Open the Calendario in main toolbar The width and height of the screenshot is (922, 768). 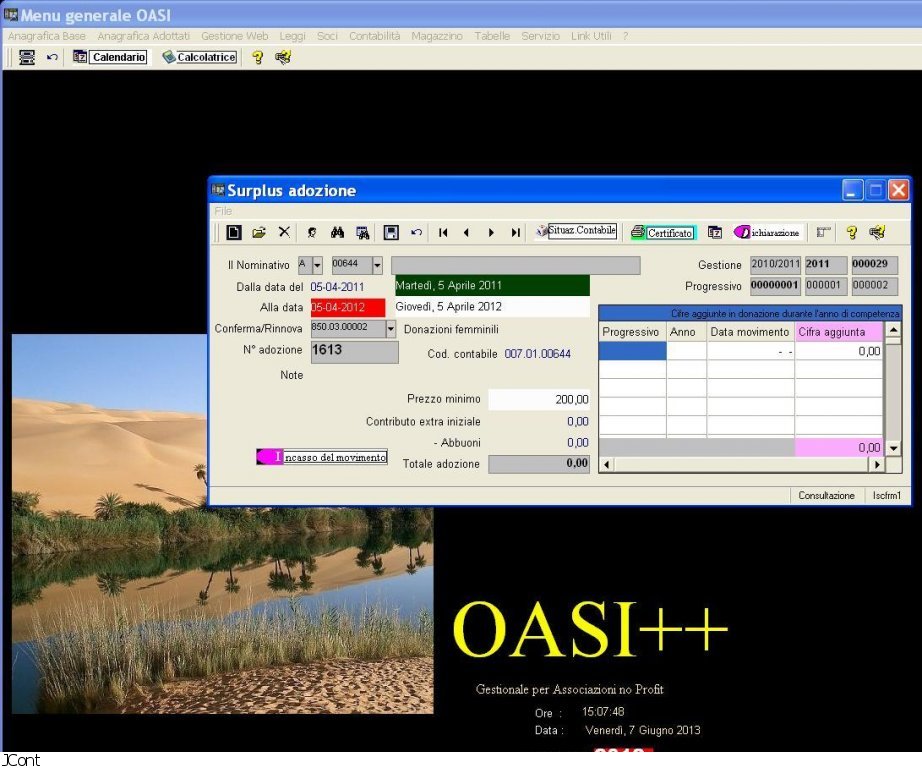coord(110,57)
